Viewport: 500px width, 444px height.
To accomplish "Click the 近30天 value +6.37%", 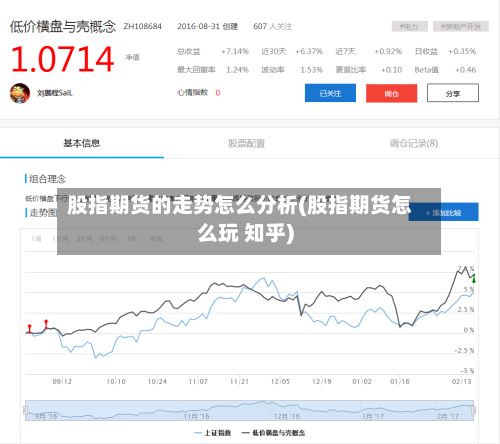I will coord(309,51).
